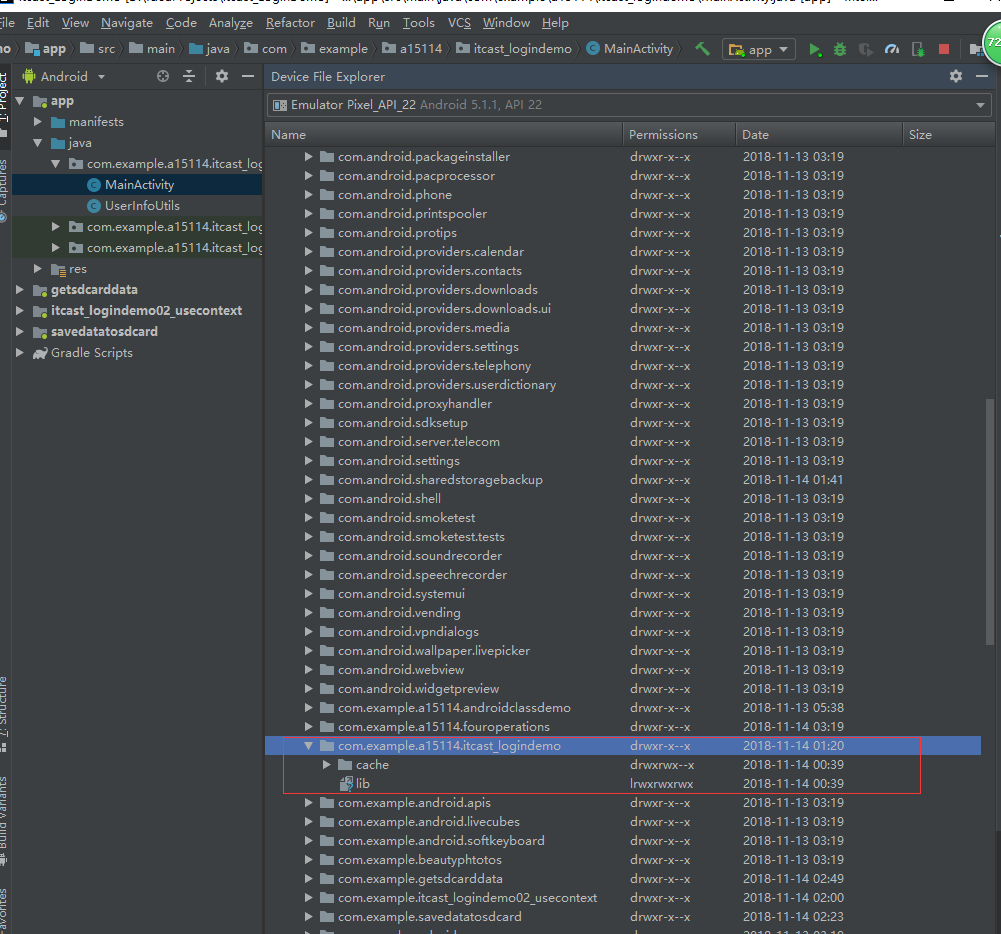Click the example breadcrumb folder
Image resolution: width=1001 pixels, height=934 pixels.
[x=335, y=49]
